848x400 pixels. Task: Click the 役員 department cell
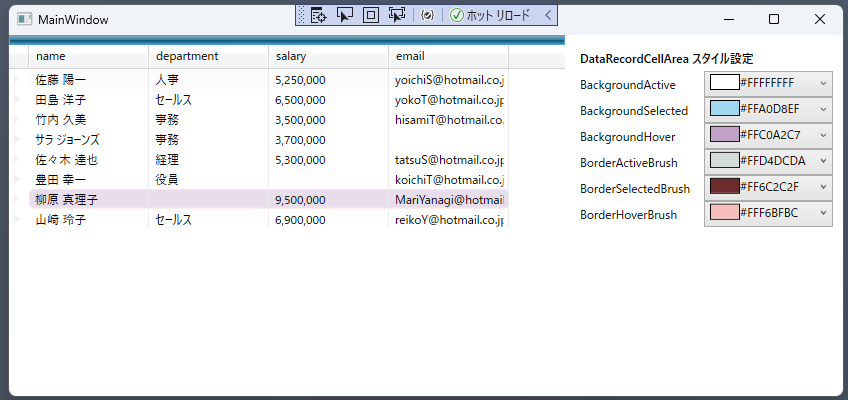click(209, 180)
